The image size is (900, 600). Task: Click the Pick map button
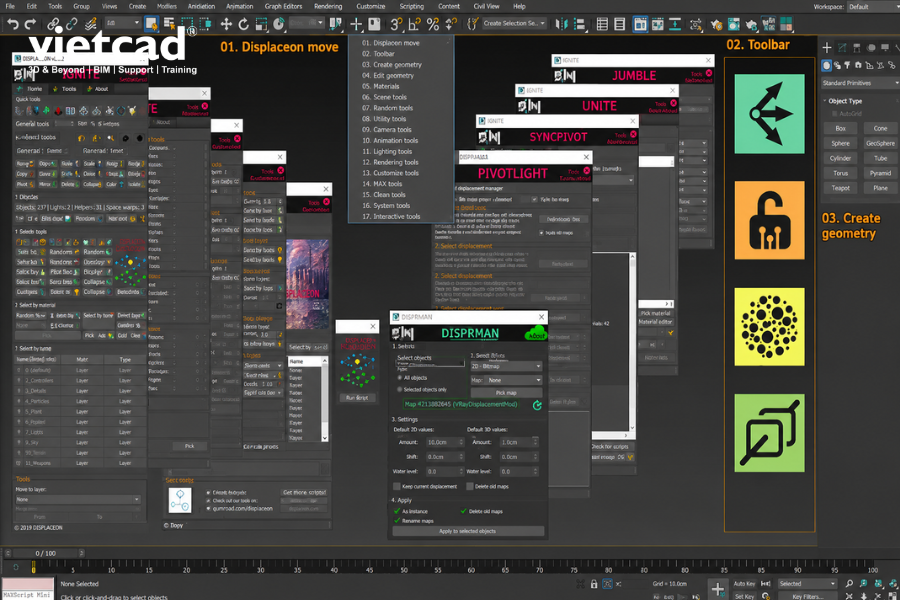coord(506,393)
